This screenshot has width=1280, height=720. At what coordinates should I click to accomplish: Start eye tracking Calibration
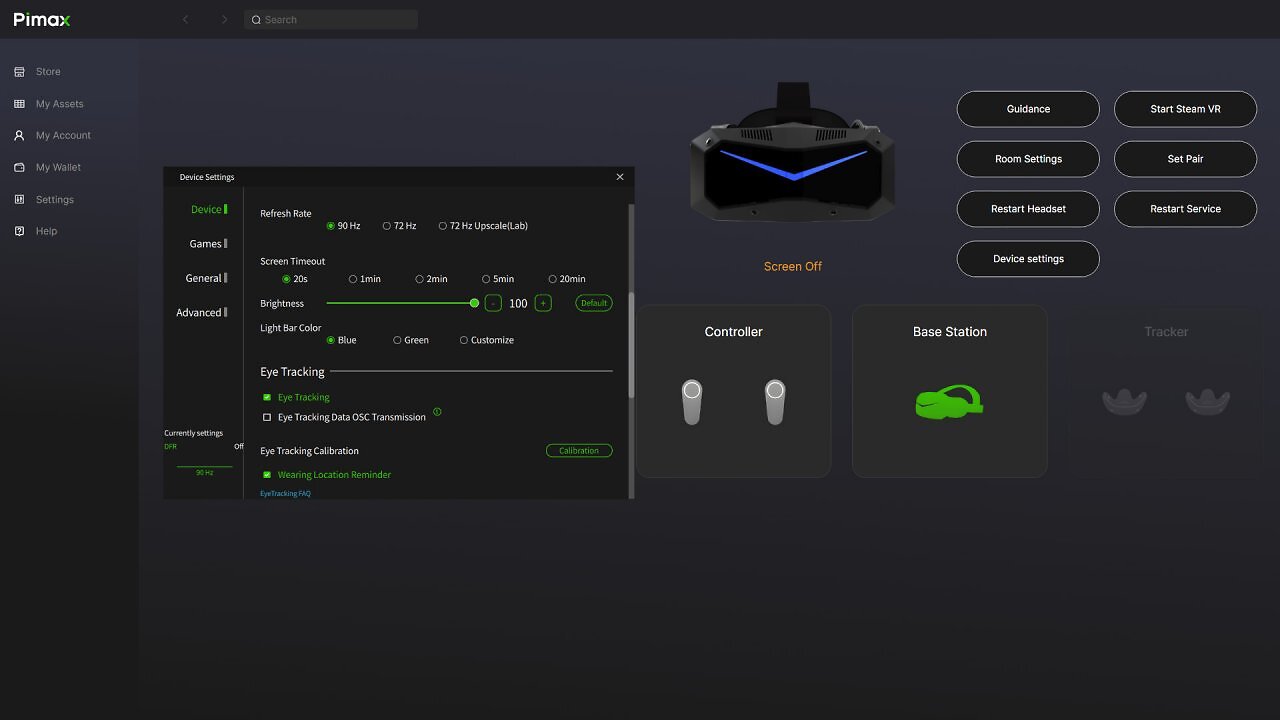(x=579, y=451)
